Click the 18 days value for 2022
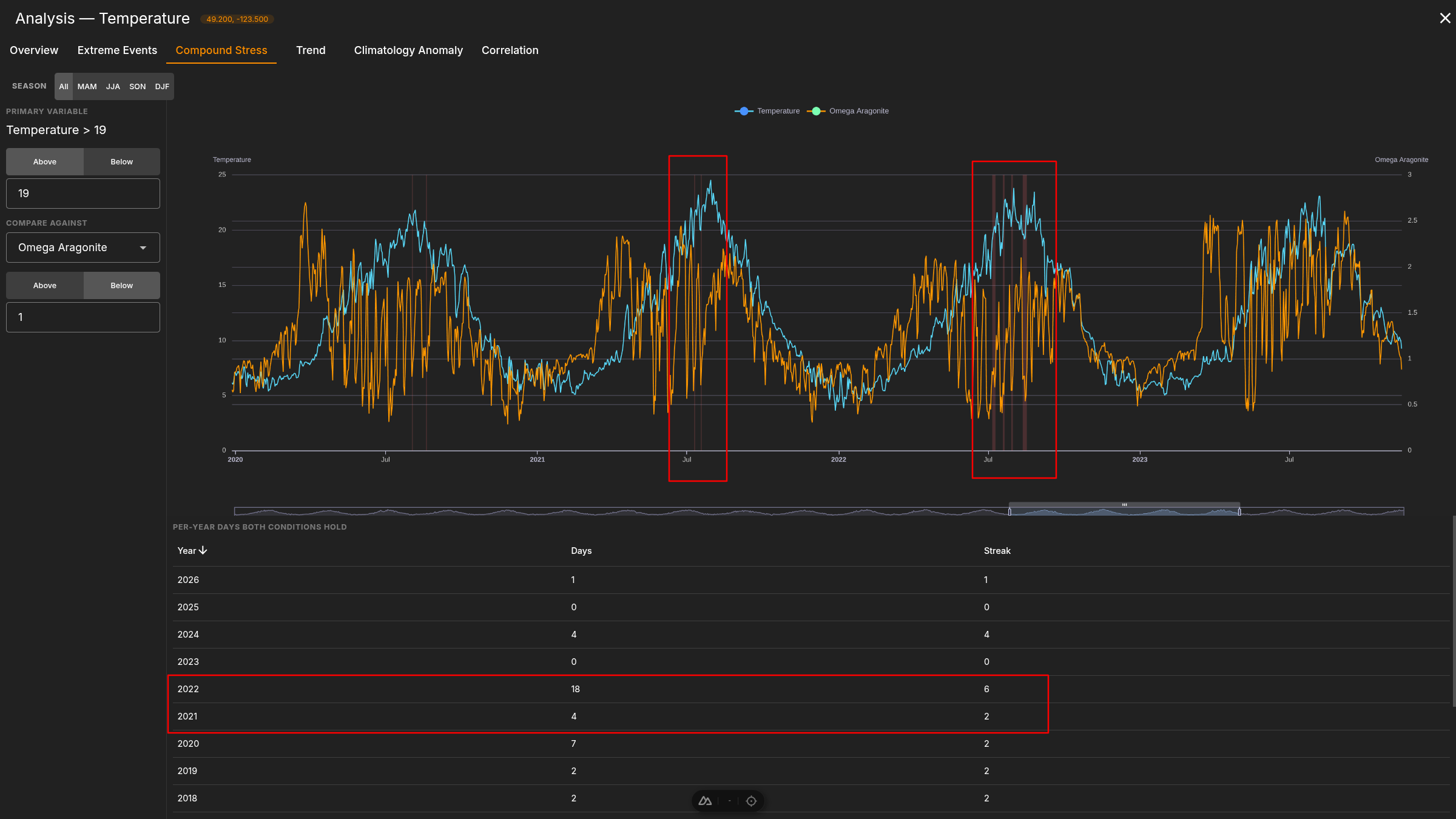The width and height of the screenshot is (1456, 819). (x=575, y=689)
